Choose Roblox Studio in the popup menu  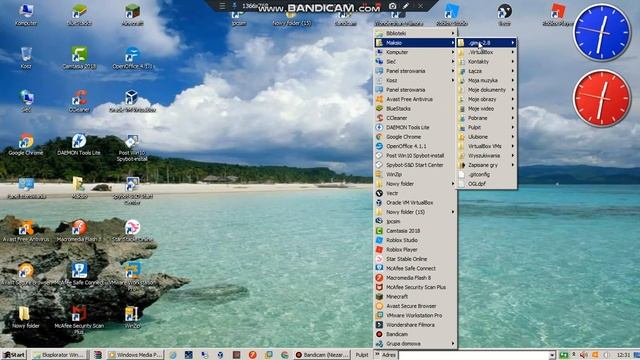click(415, 240)
